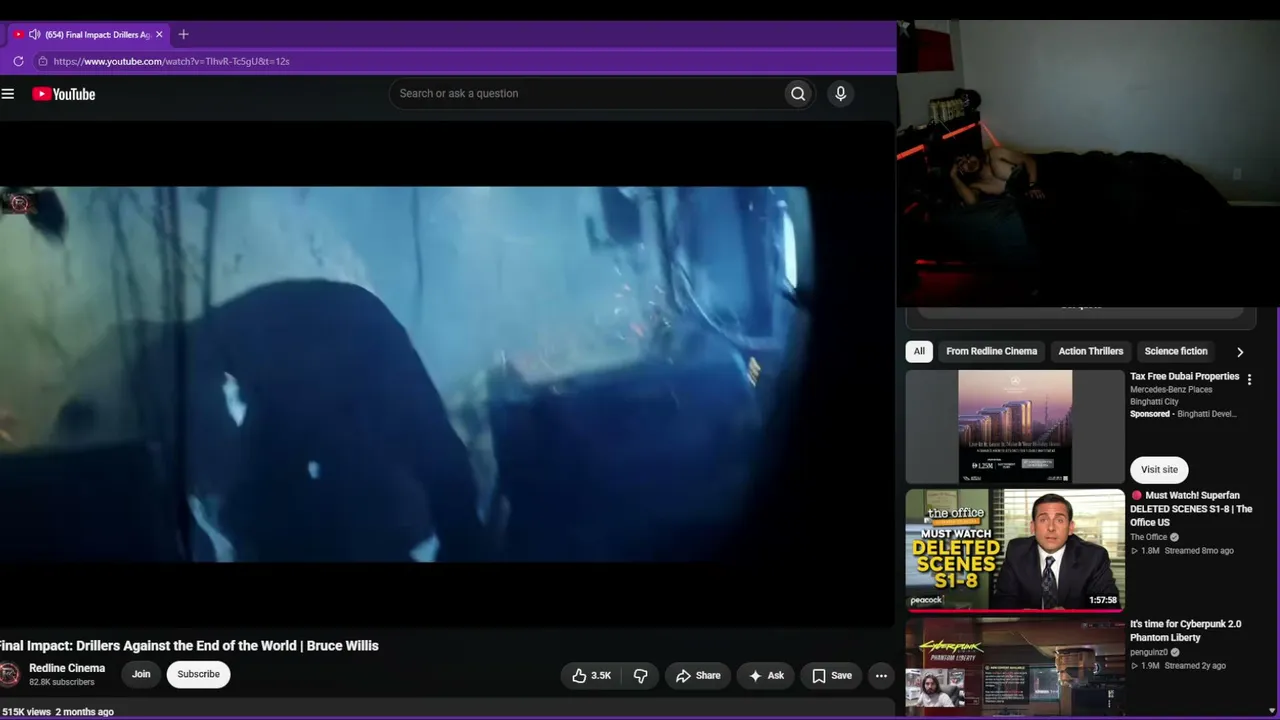The height and width of the screenshot is (720, 1280).
Task: Filter by From Redline Cinema chip
Action: [x=991, y=352]
